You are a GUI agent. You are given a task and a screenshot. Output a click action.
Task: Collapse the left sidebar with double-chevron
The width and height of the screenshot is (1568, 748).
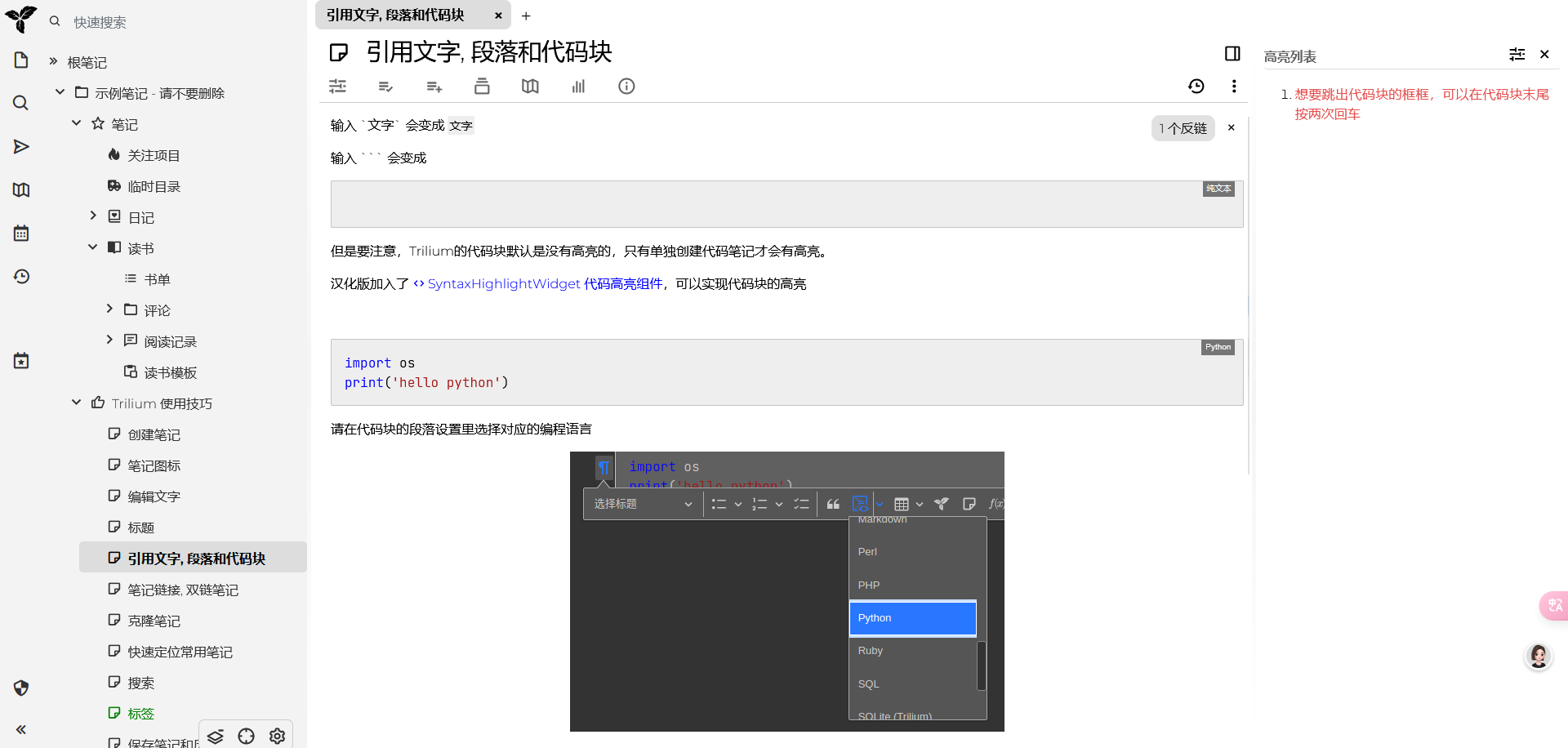click(x=21, y=729)
